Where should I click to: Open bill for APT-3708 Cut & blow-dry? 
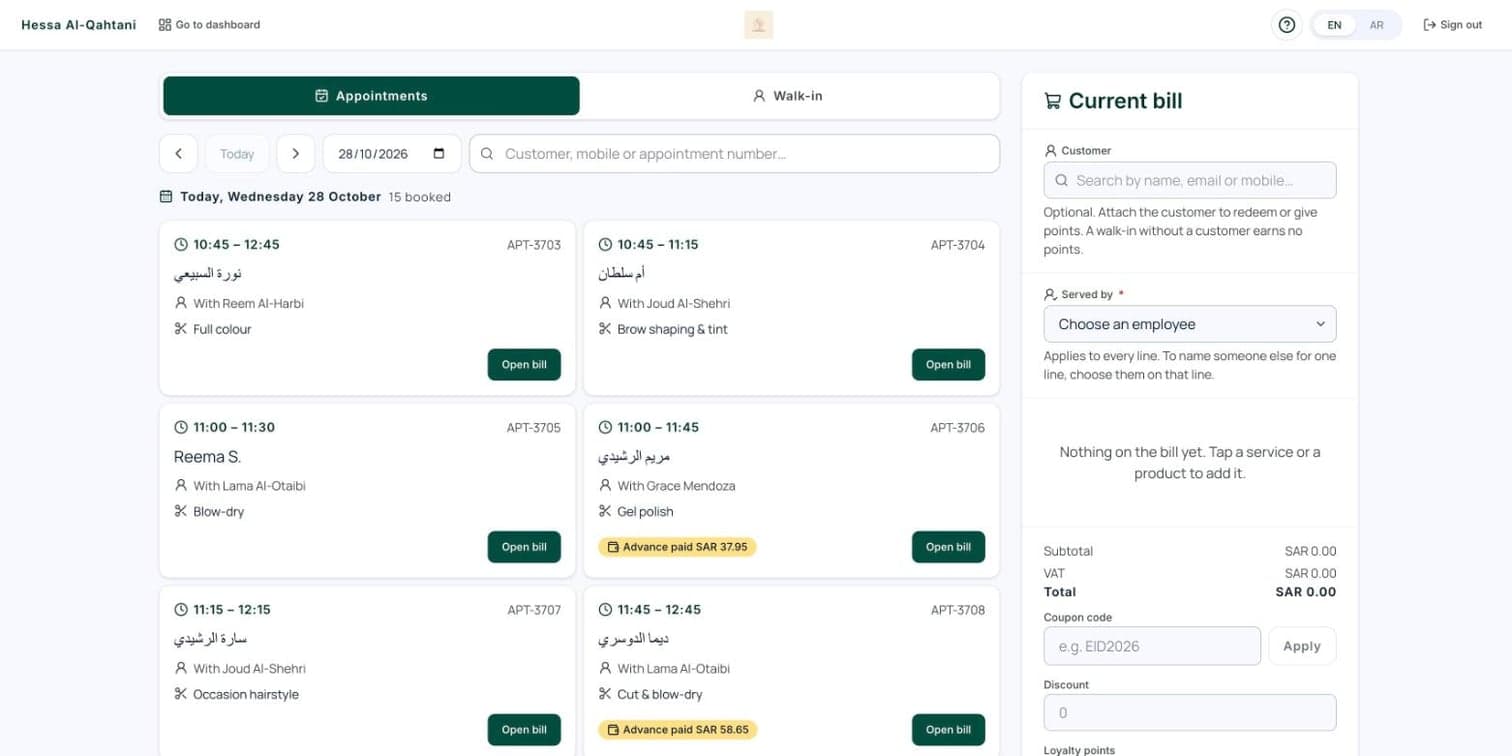click(x=948, y=730)
